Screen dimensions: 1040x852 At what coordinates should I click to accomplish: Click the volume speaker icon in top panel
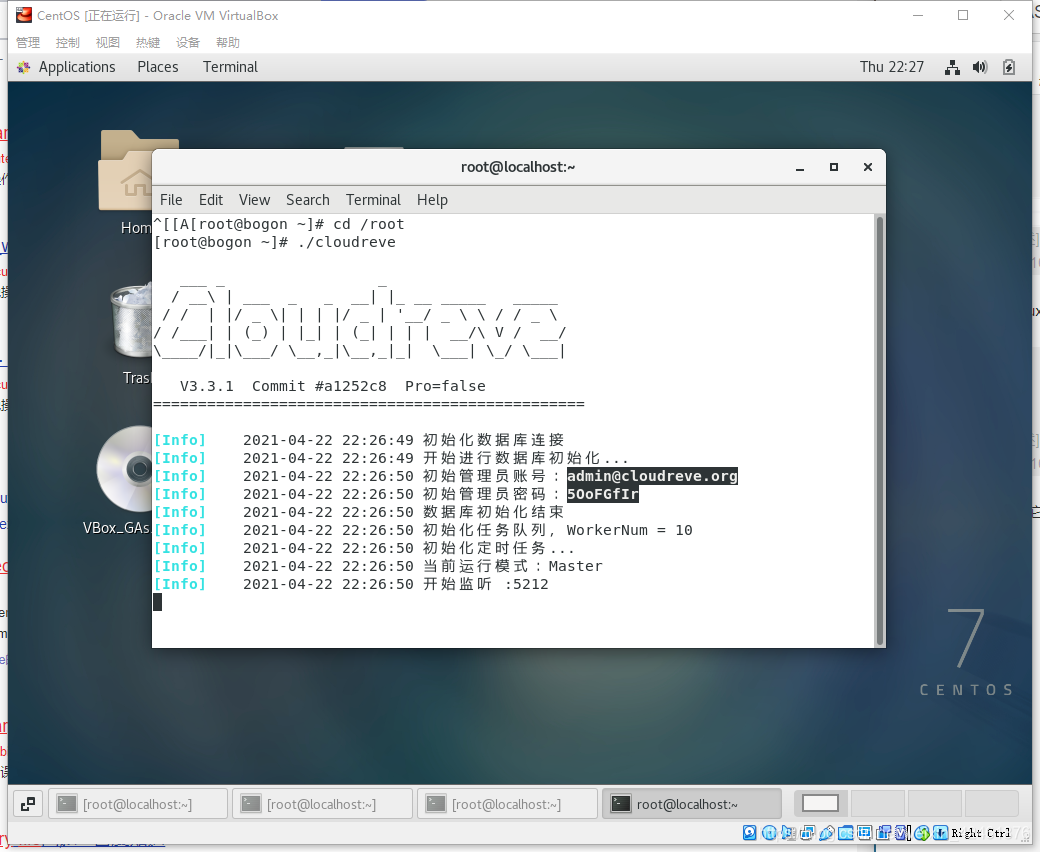[980, 67]
